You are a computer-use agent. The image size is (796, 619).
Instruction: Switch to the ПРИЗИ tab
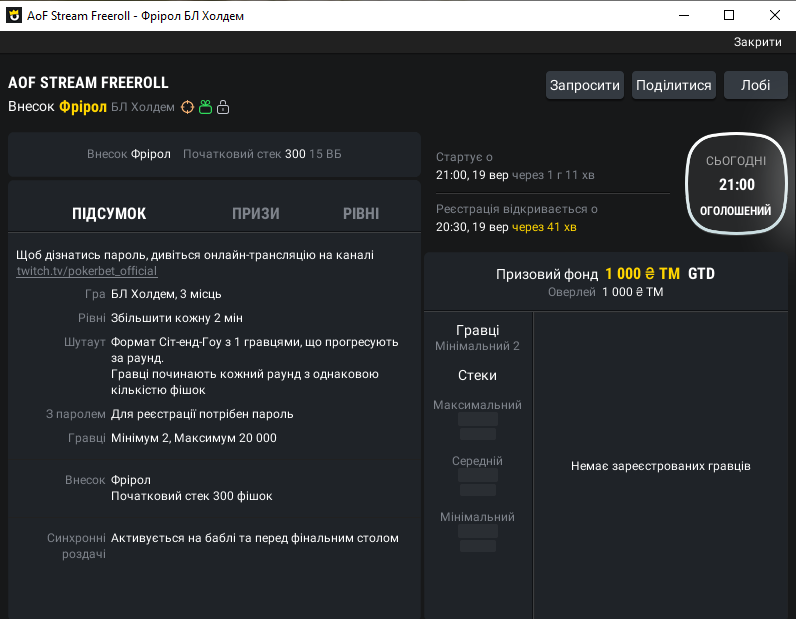255,213
